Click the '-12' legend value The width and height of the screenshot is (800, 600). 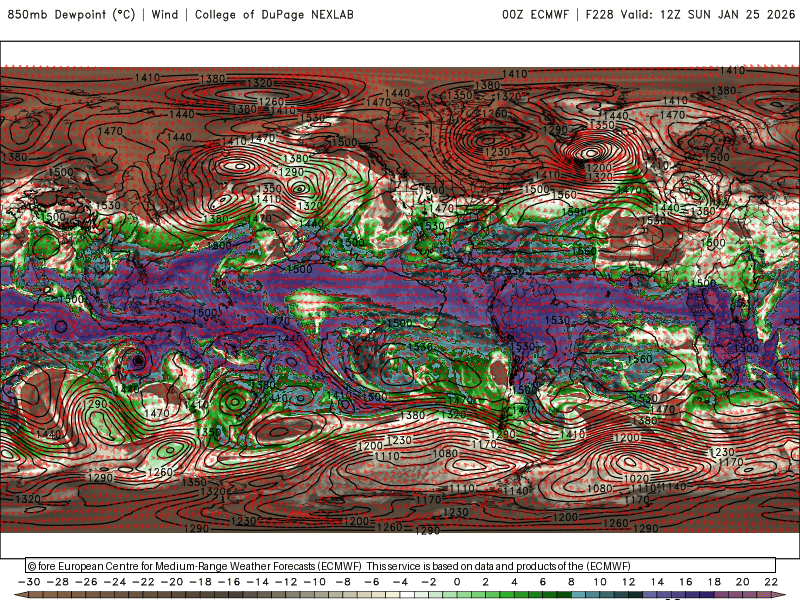click(x=286, y=582)
